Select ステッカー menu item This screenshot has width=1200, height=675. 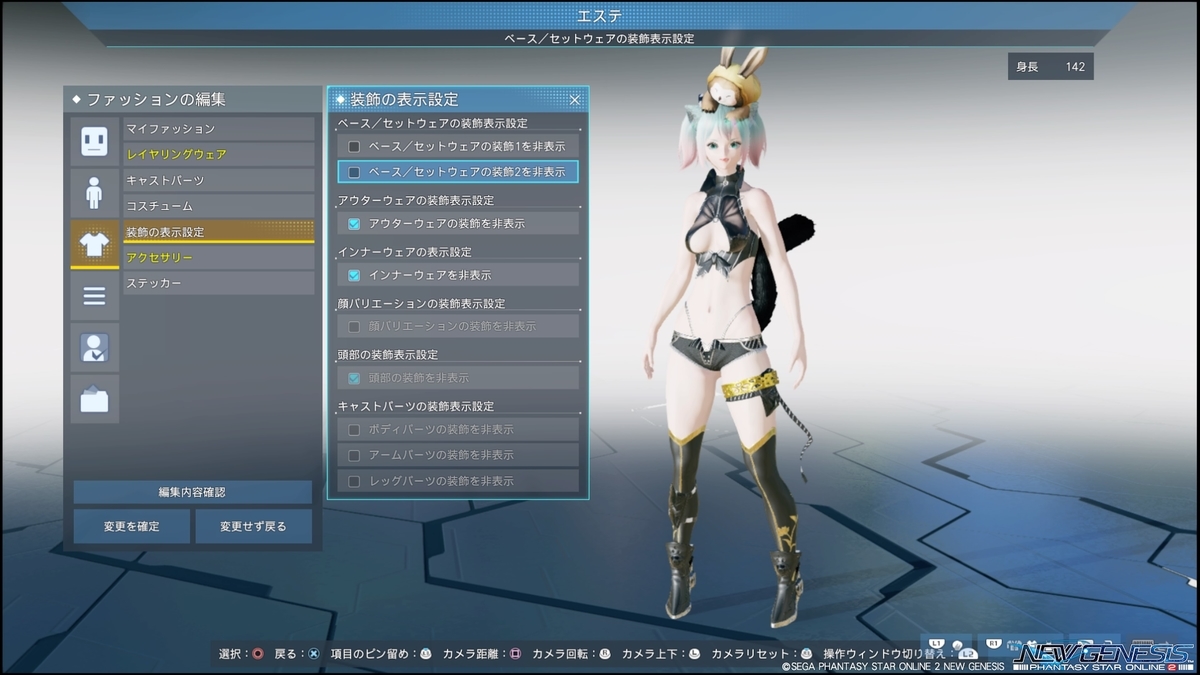(219, 284)
